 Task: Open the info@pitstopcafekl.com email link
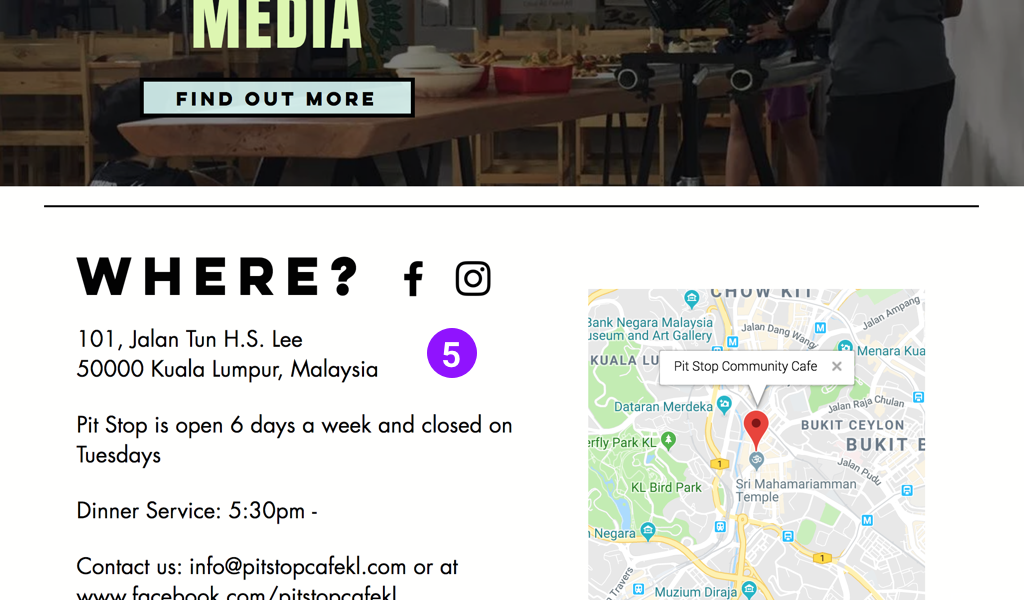[x=298, y=566]
